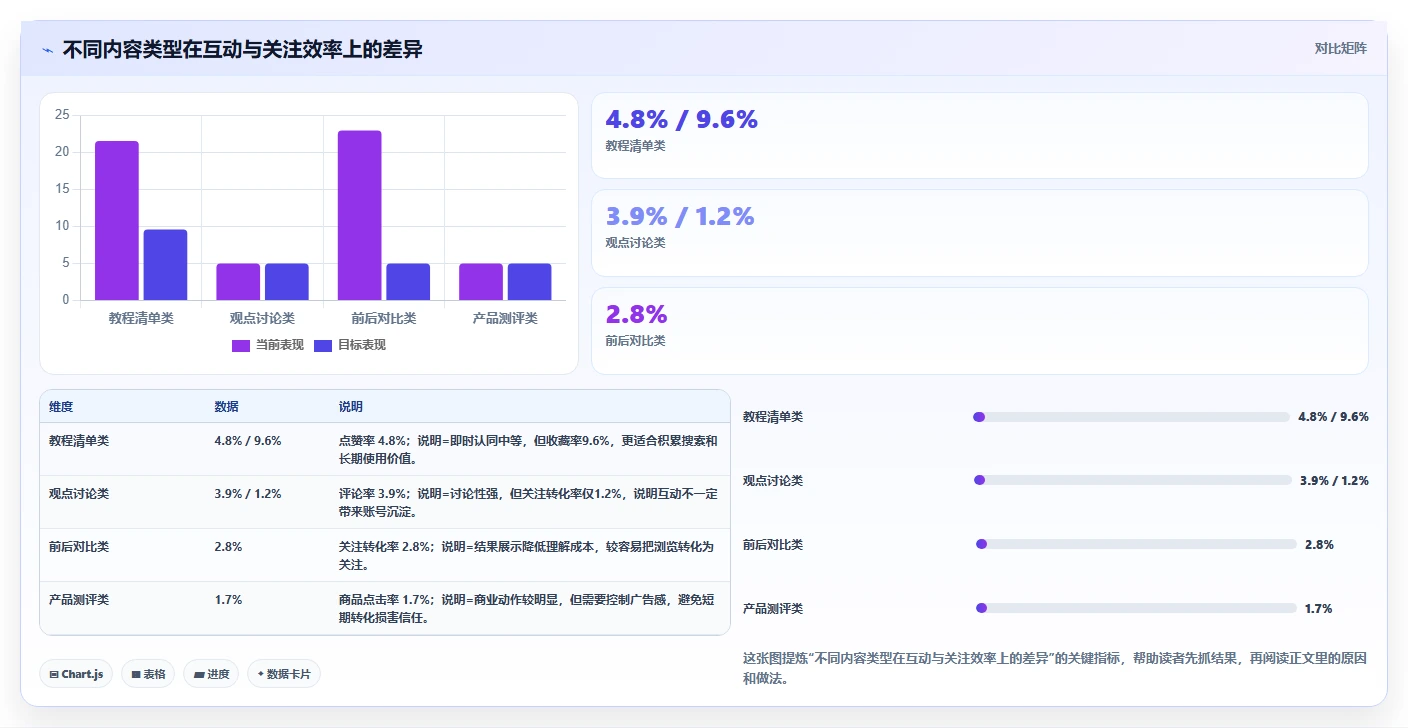The image size is (1408, 728).
Task: Open the 4.8% / 9.6% data card
Action: (x=980, y=136)
